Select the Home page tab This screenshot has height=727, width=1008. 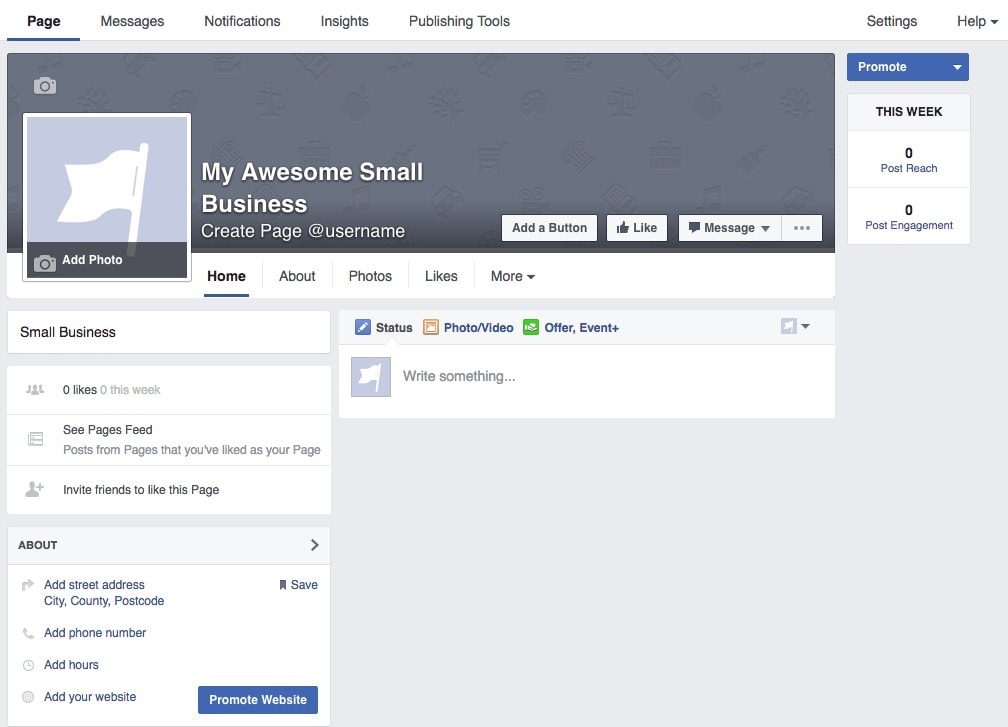(226, 276)
